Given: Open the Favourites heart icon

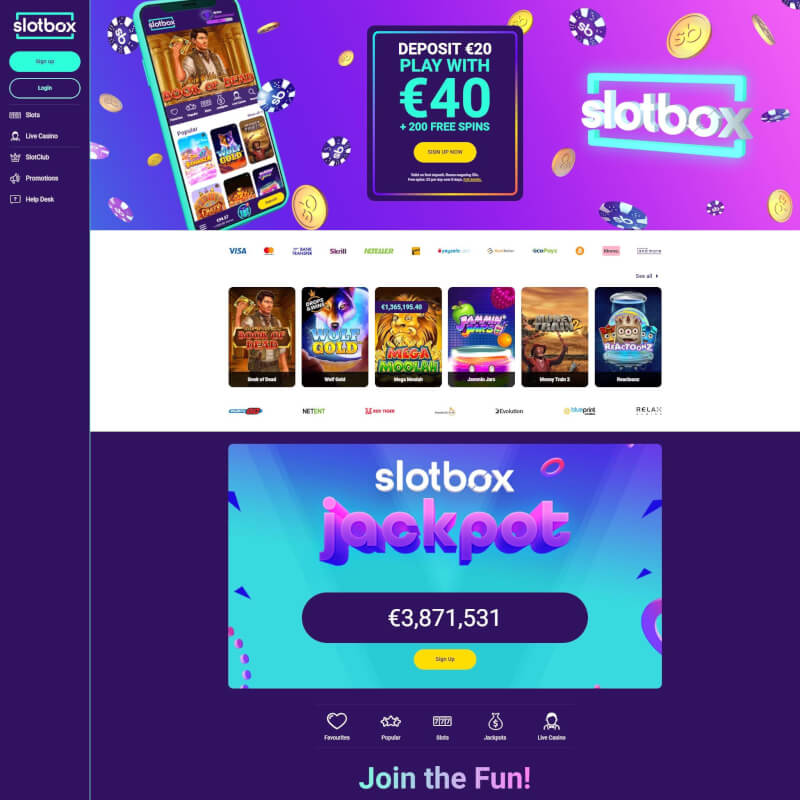Looking at the screenshot, I should (x=337, y=720).
